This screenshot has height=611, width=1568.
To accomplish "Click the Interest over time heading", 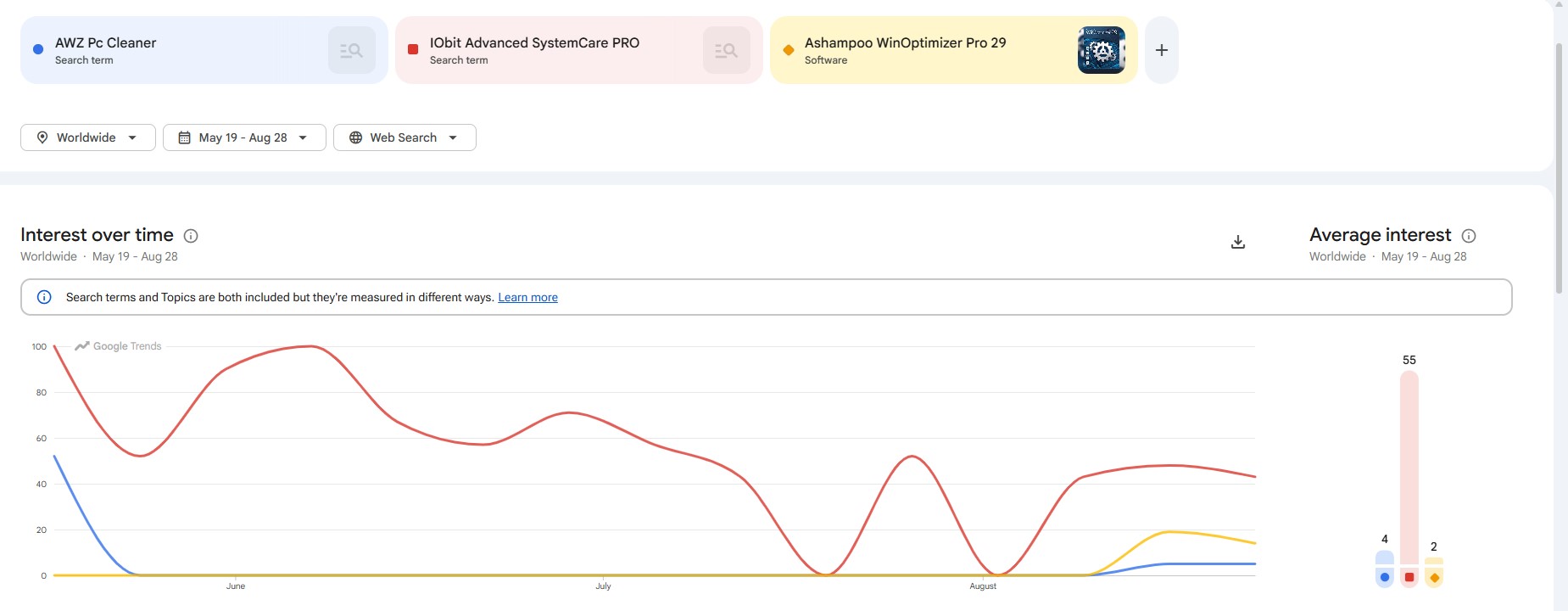I will 97,235.
